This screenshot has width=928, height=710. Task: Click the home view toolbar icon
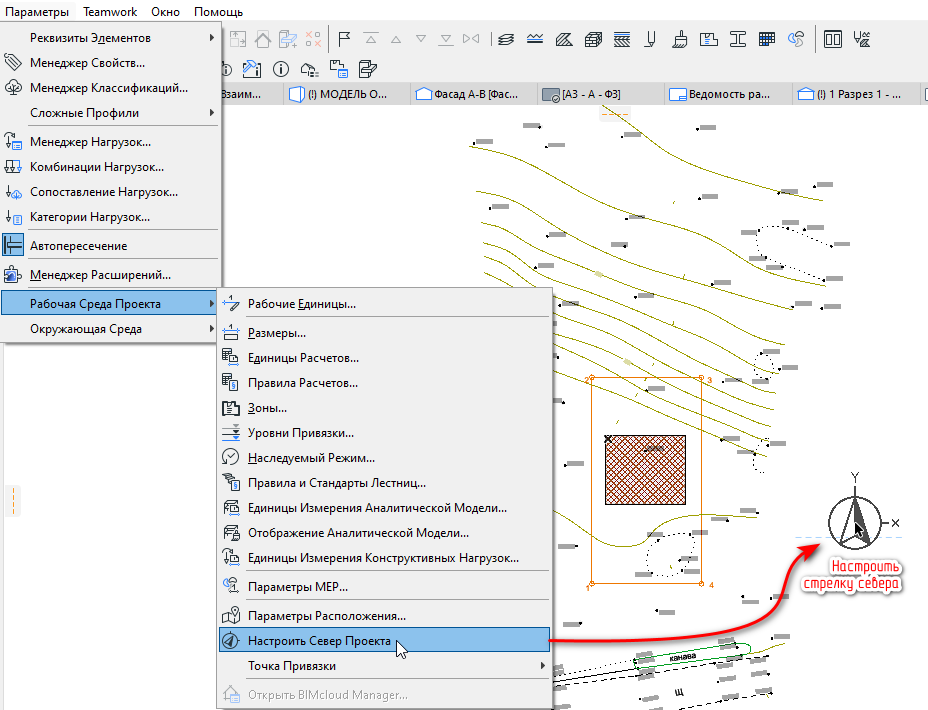point(263,40)
